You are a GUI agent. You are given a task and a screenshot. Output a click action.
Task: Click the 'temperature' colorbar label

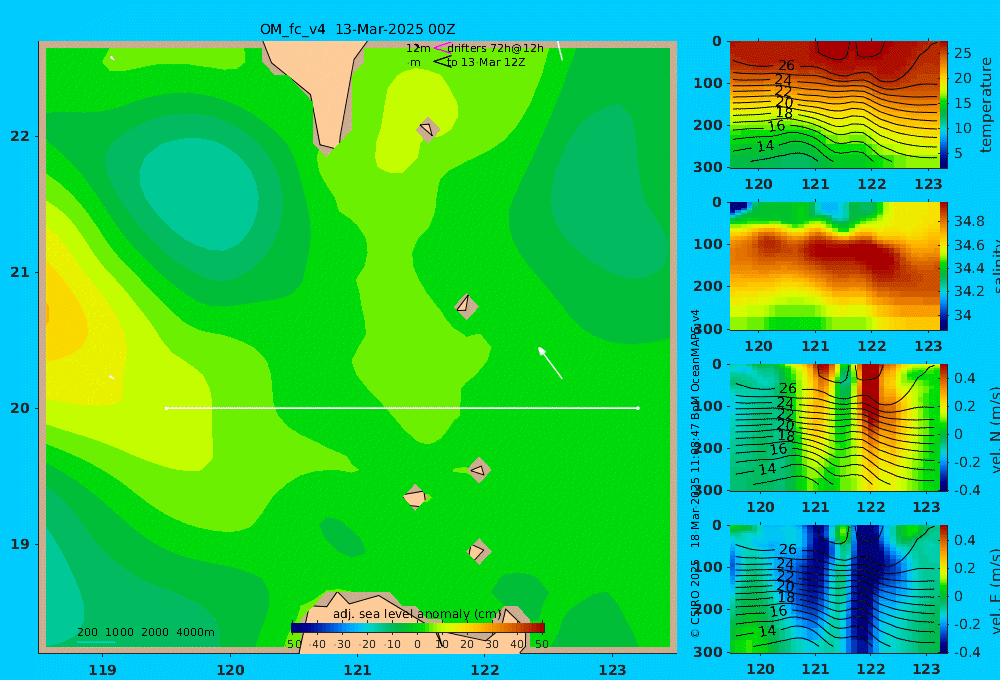click(986, 105)
